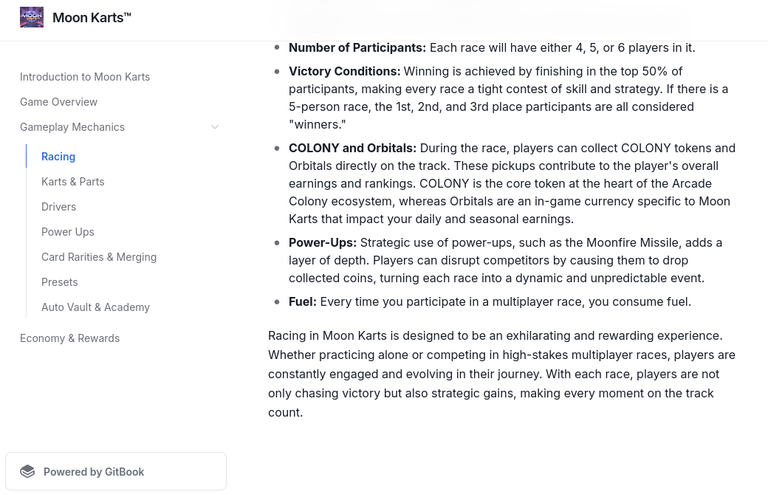Open Karts & Parts page
Image resolution: width=768 pixels, height=495 pixels.
pyautogui.click(x=73, y=182)
